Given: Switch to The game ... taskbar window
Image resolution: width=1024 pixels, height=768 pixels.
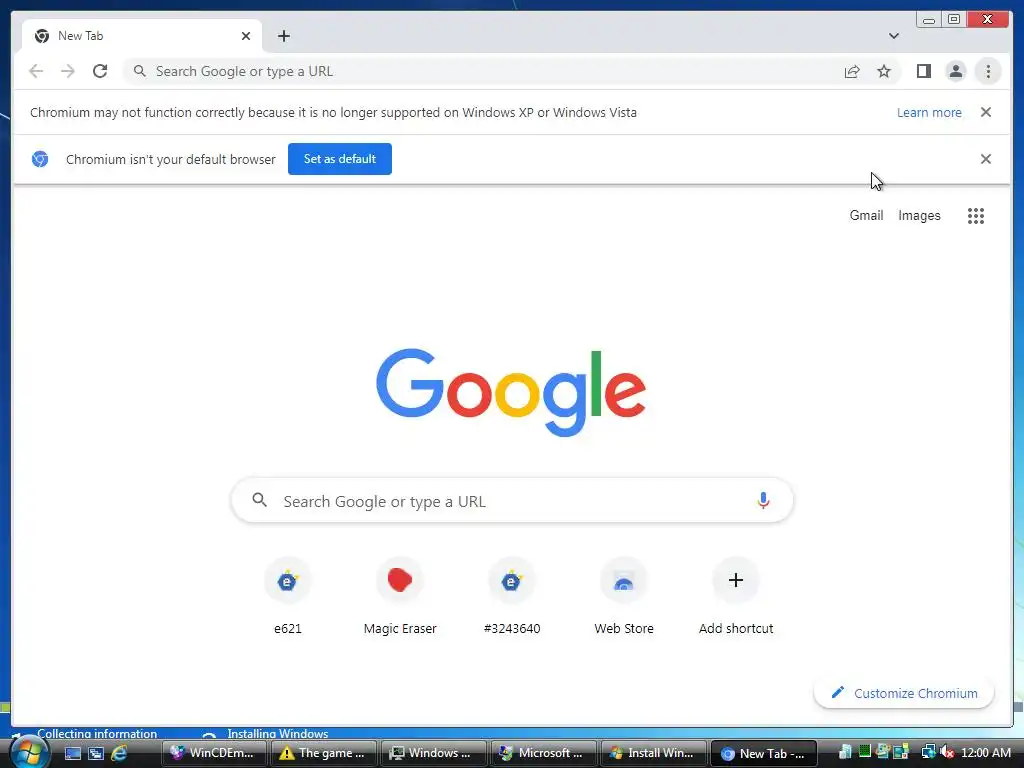Looking at the screenshot, I should tap(324, 753).
